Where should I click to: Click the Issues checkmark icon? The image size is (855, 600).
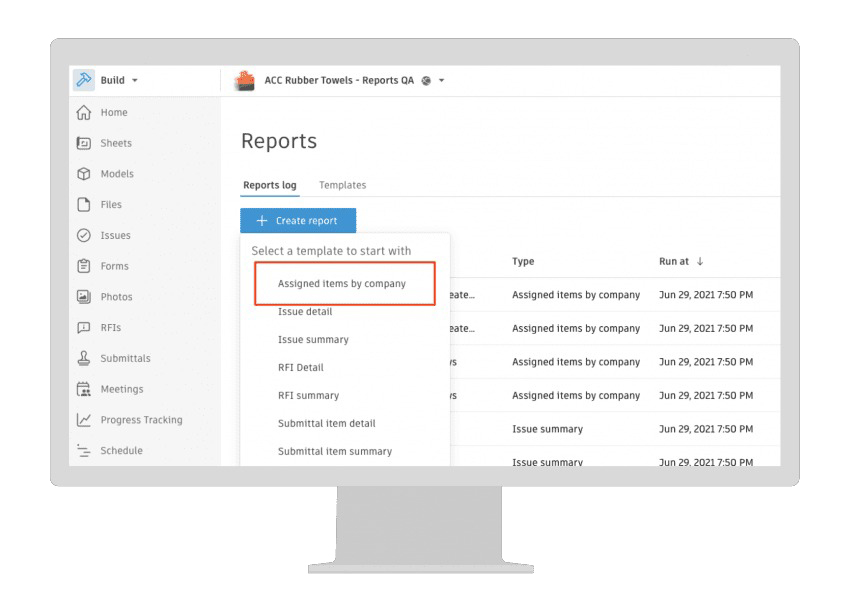(x=83, y=235)
